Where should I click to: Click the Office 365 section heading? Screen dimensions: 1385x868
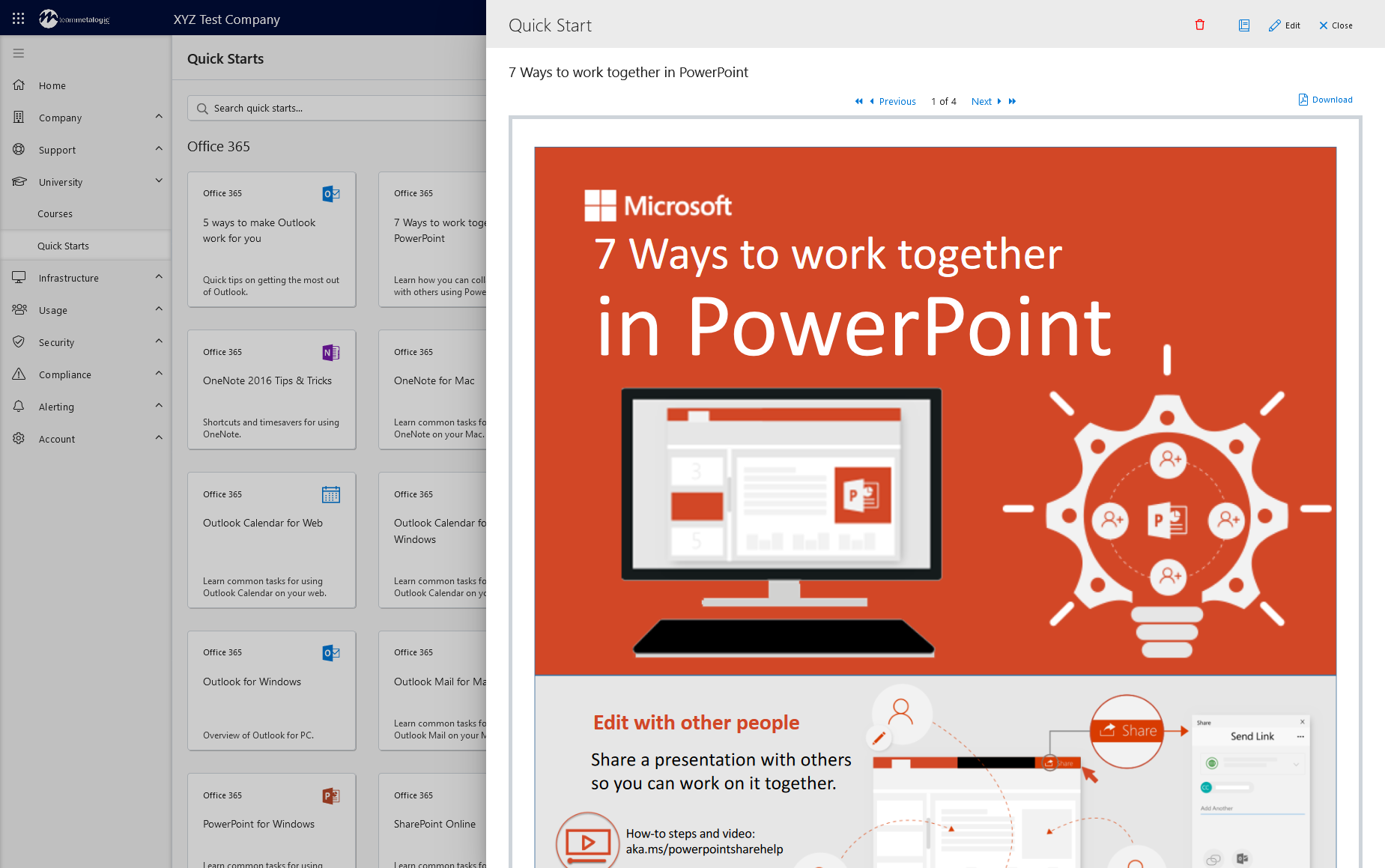point(219,147)
